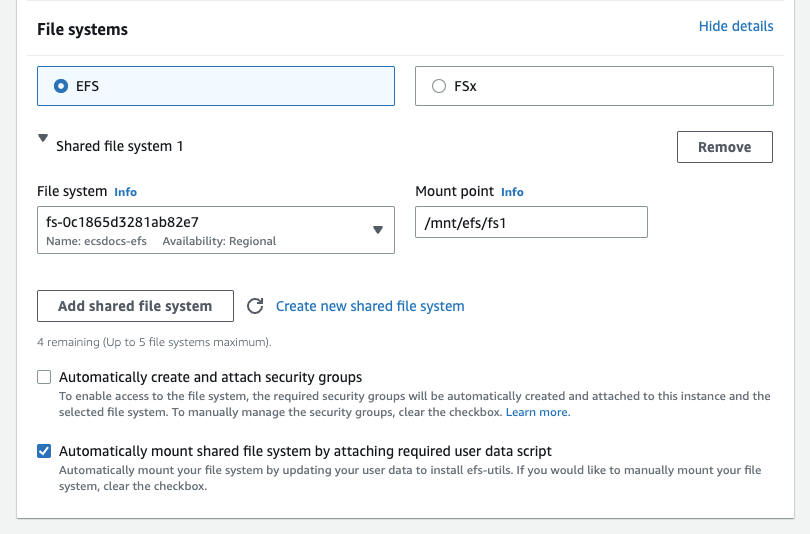Image resolution: width=810 pixels, height=534 pixels.
Task: Select the EFS radio button
Action: [x=61, y=86]
